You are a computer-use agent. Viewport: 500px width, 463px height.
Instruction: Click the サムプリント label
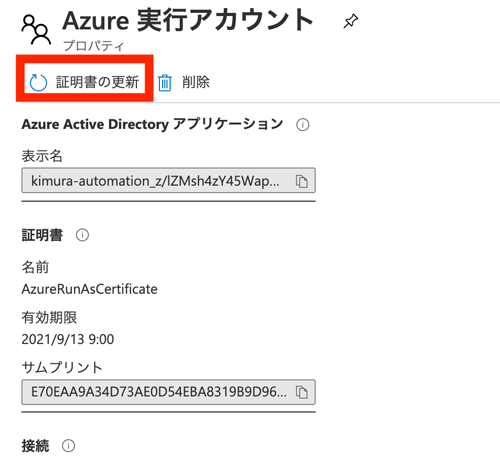pyautogui.click(x=62, y=367)
